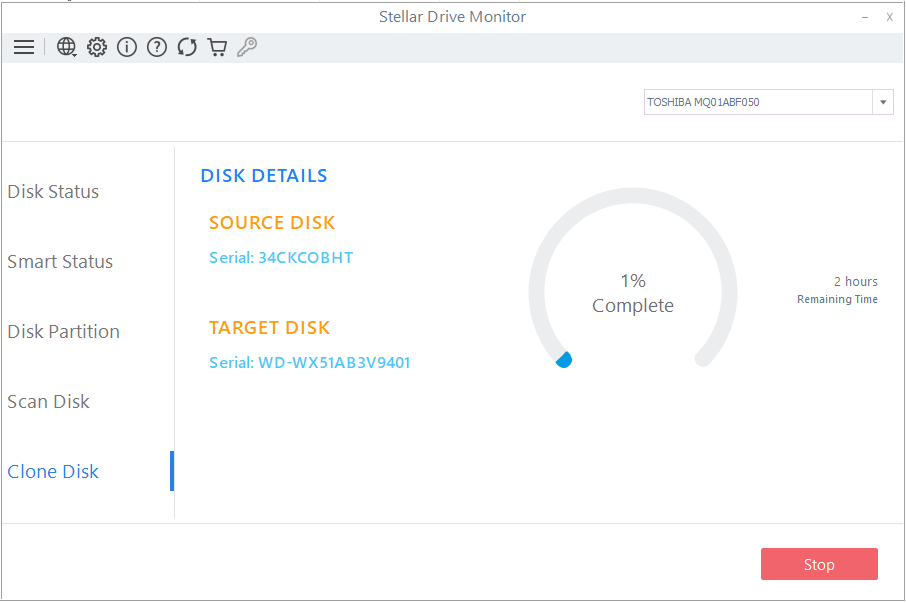Screen dimensions: 906x603
Task: Click the Stellar Drive Monitor title
Action: pyautogui.click(x=452, y=17)
